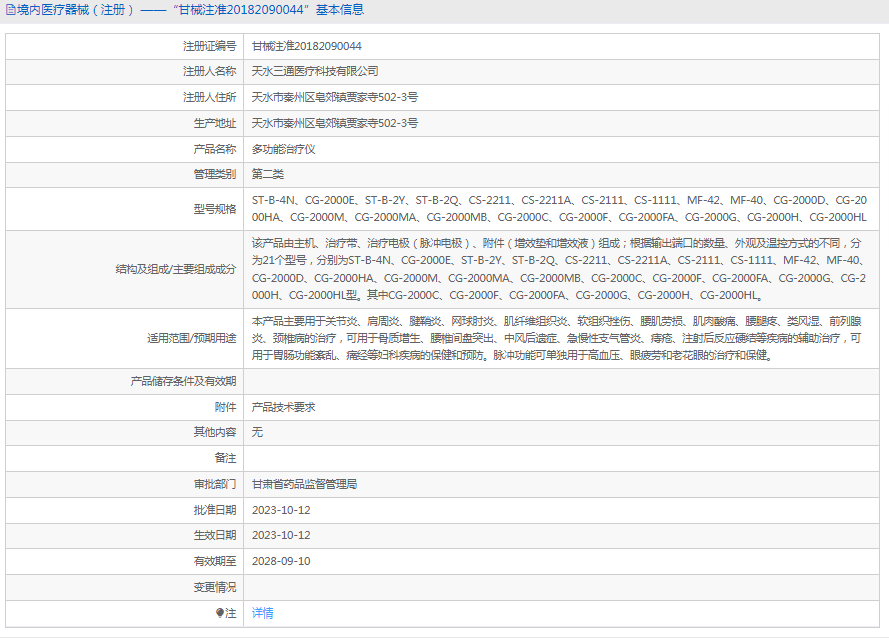Click the 产品名称 row label
Image resolution: width=889 pixels, height=638 pixels.
pyautogui.click(x=215, y=149)
